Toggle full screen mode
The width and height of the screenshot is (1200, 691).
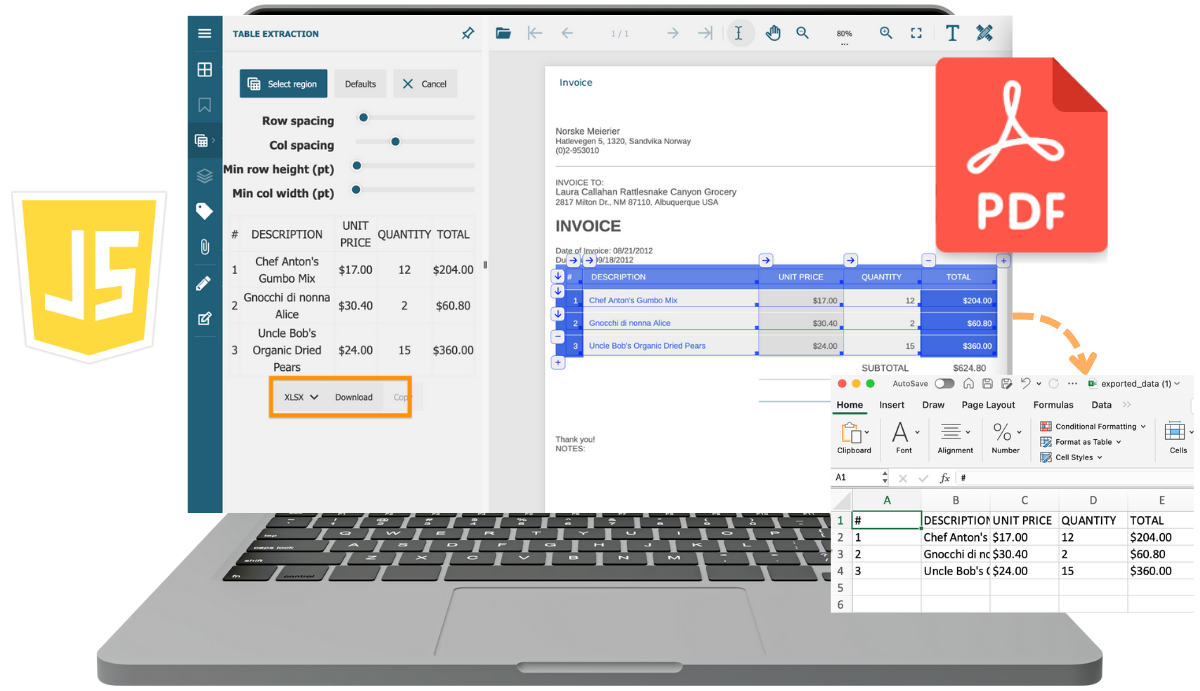click(x=916, y=33)
